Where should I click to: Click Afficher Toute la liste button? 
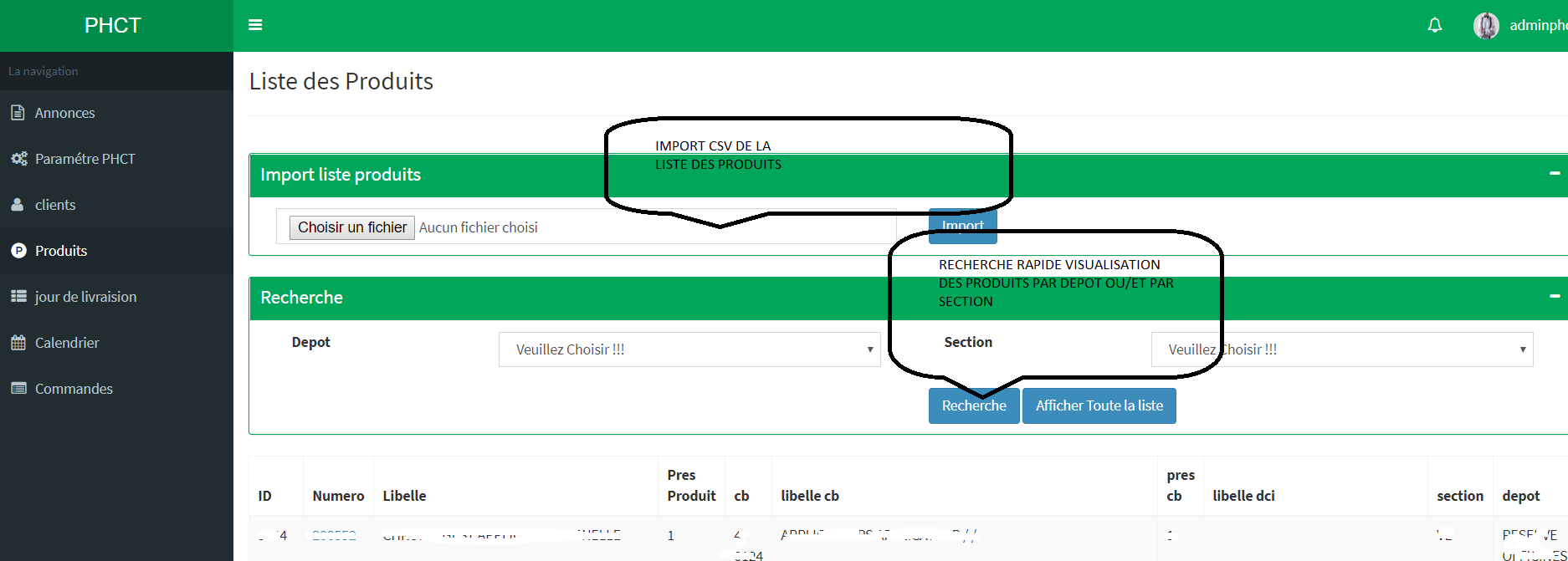click(1099, 405)
